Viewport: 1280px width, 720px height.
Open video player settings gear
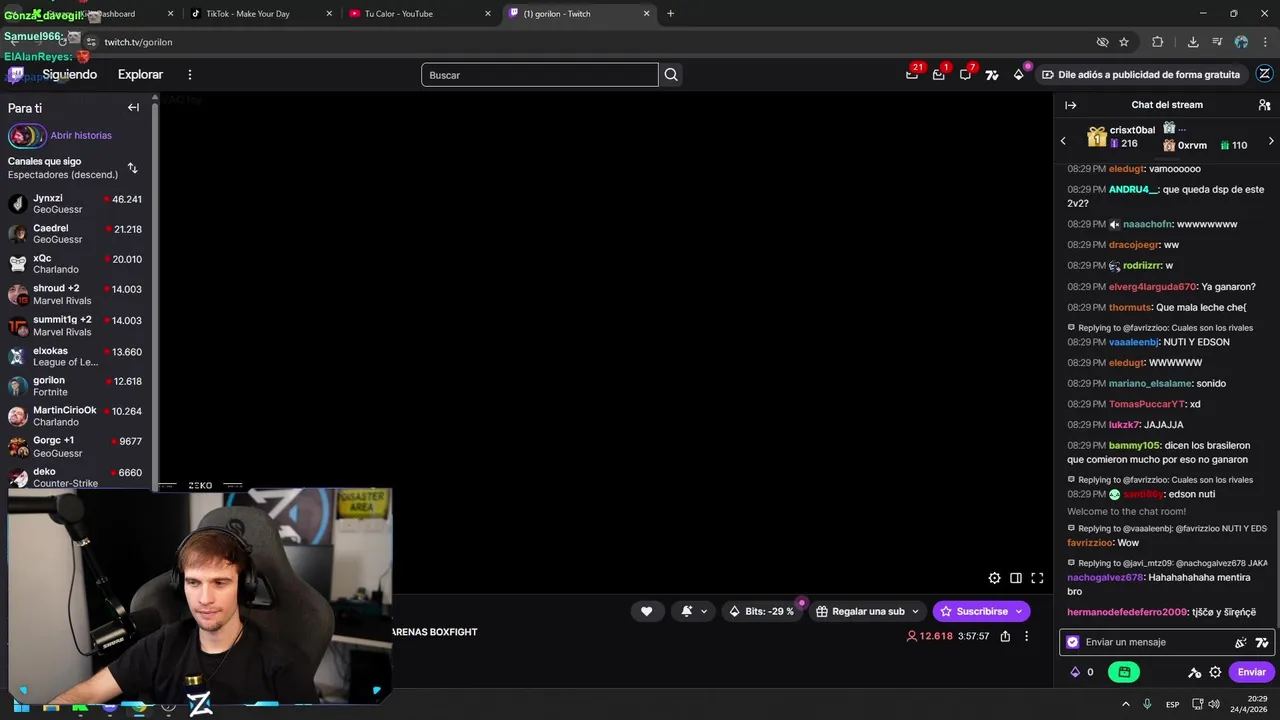tap(994, 578)
